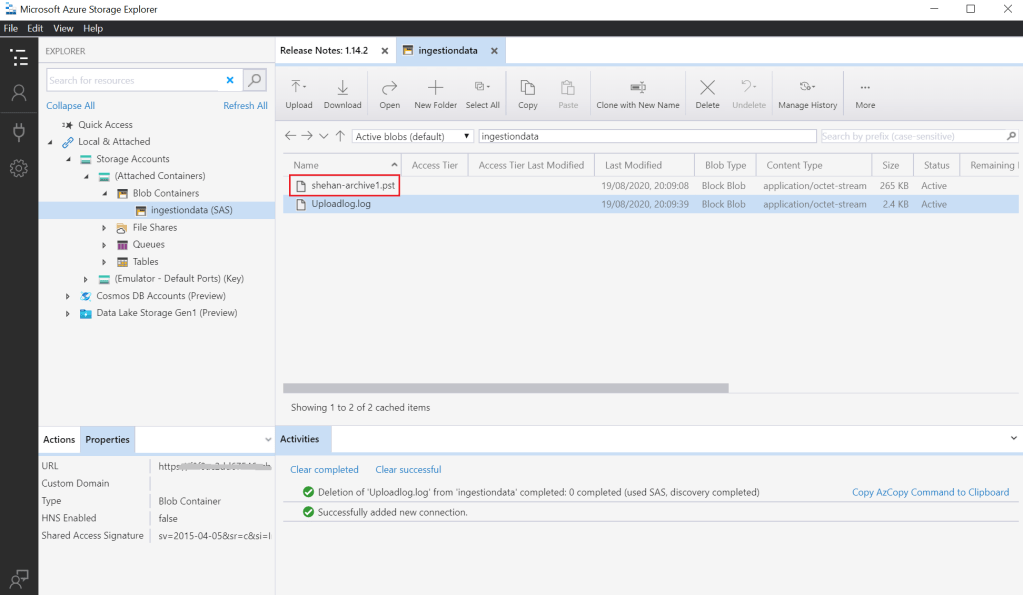Open Active blobs (default) dropdown
Image resolution: width=1023 pixels, height=595 pixels.
pyautogui.click(x=413, y=136)
